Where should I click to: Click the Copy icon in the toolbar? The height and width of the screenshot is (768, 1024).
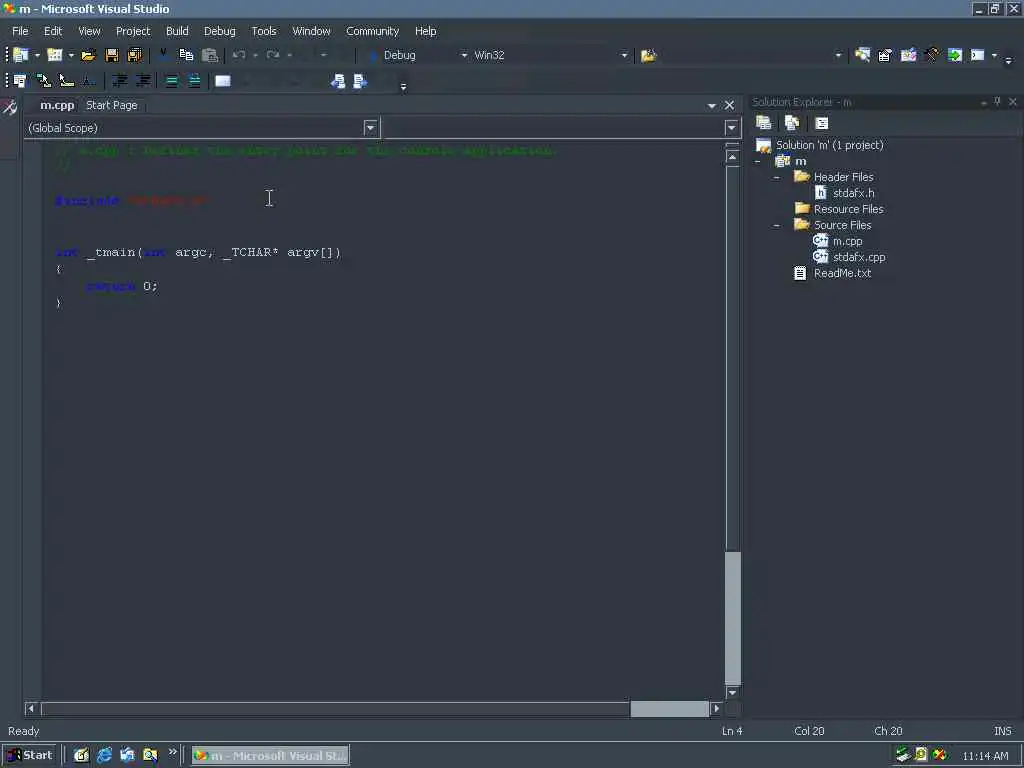pyautogui.click(x=186, y=56)
